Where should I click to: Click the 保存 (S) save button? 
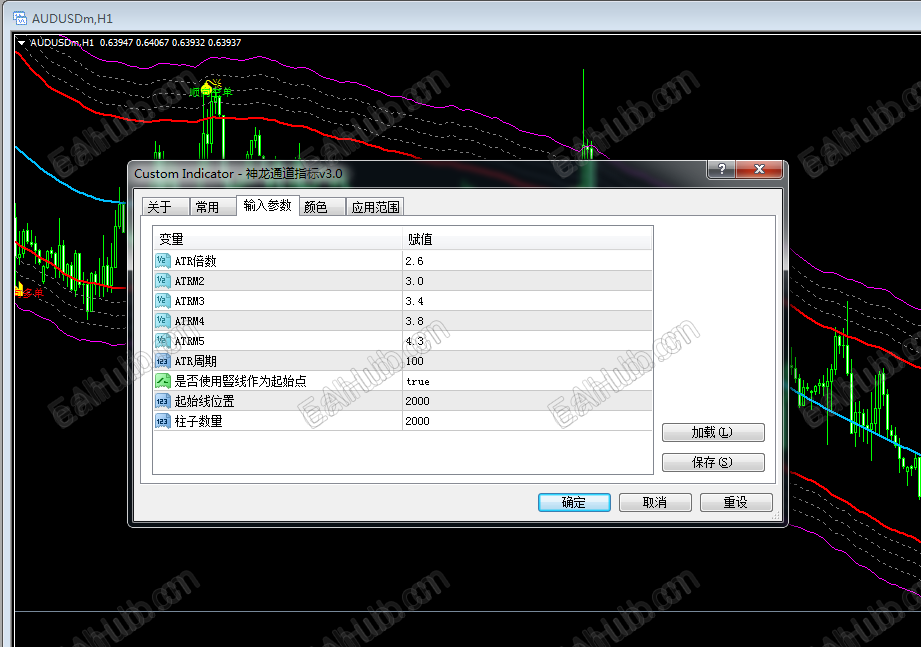(x=713, y=462)
